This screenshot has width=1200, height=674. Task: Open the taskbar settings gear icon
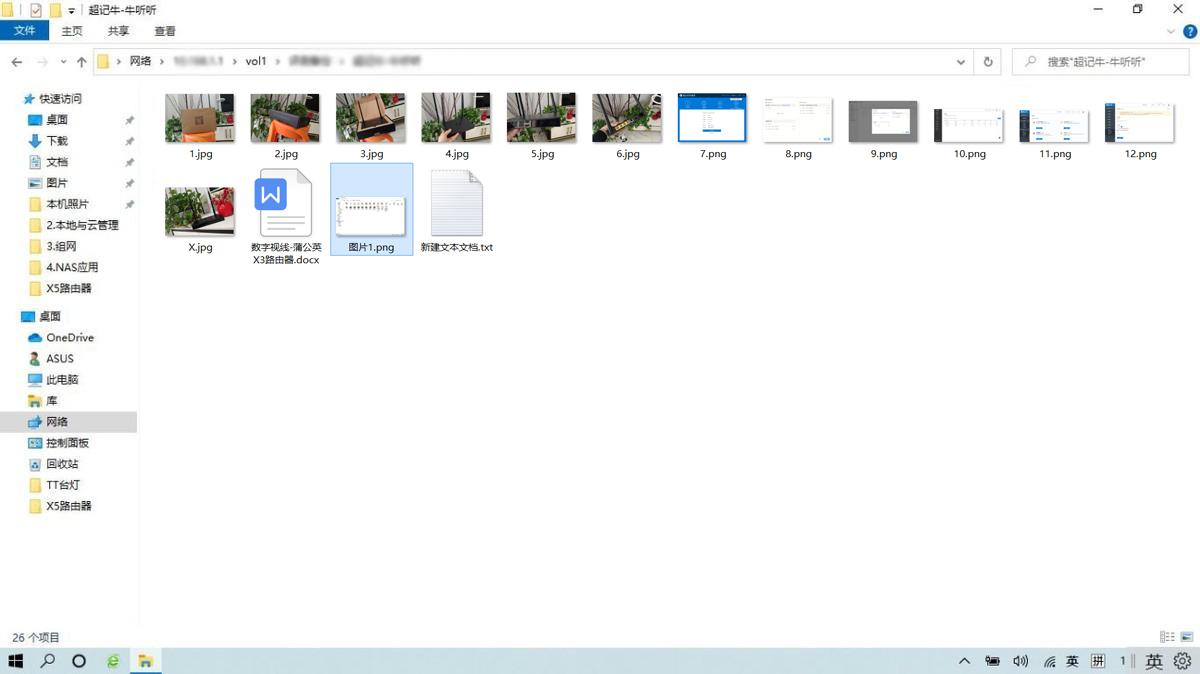[x=1182, y=661]
